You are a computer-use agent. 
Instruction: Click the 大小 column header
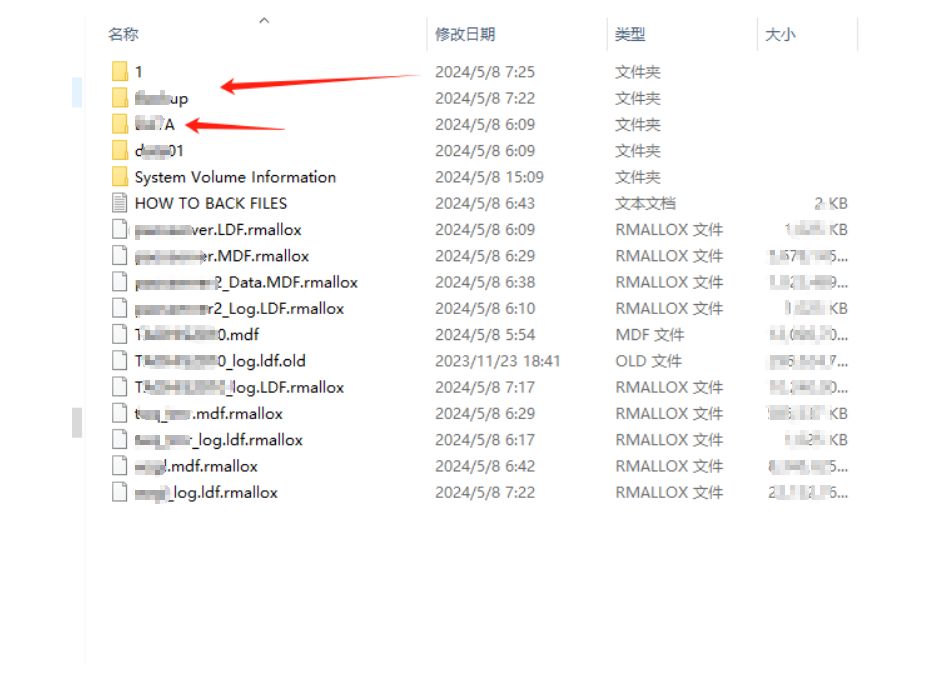(780, 34)
